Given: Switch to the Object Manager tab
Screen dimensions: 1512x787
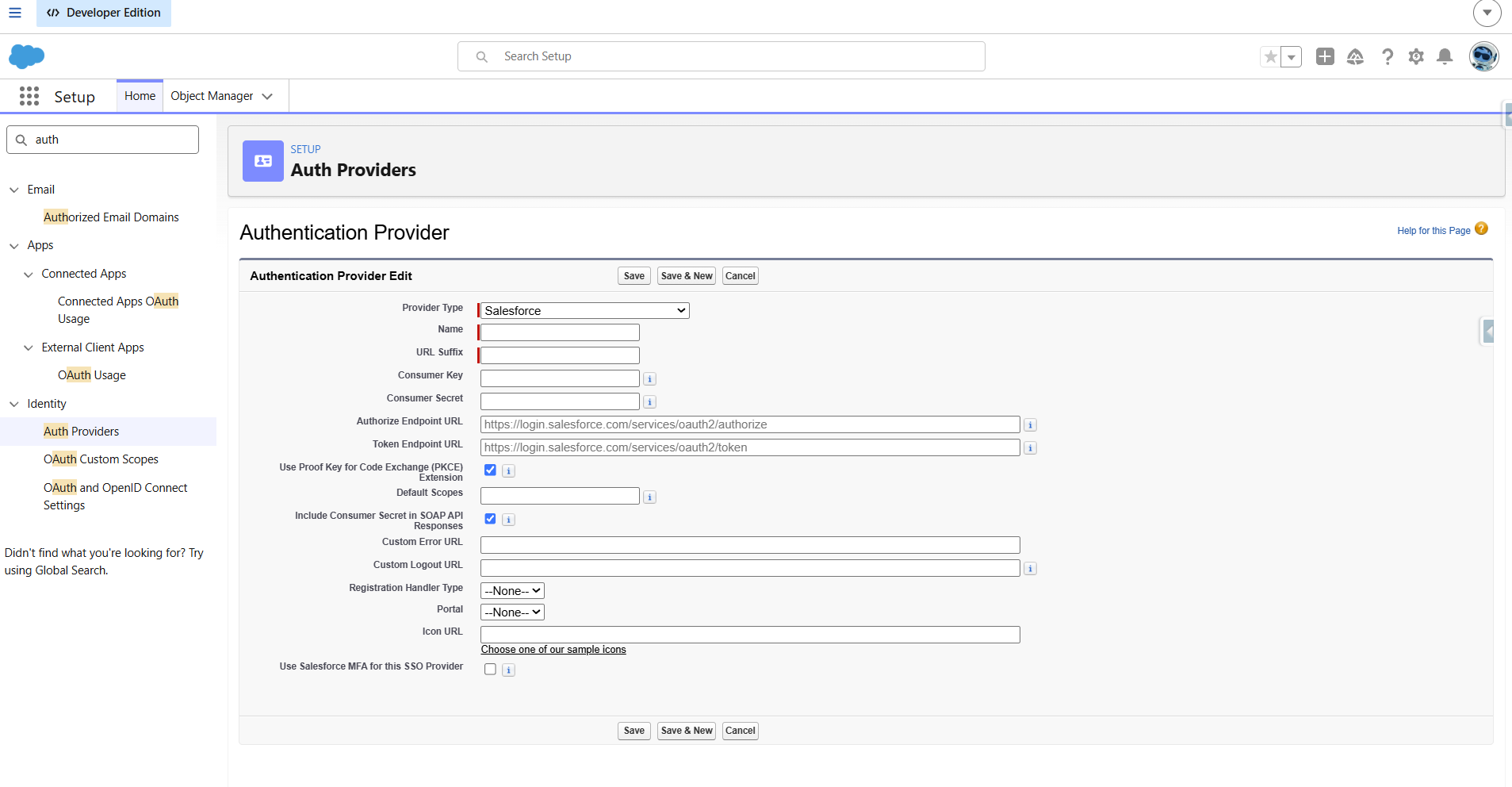Looking at the screenshot, I should [212, 96].
